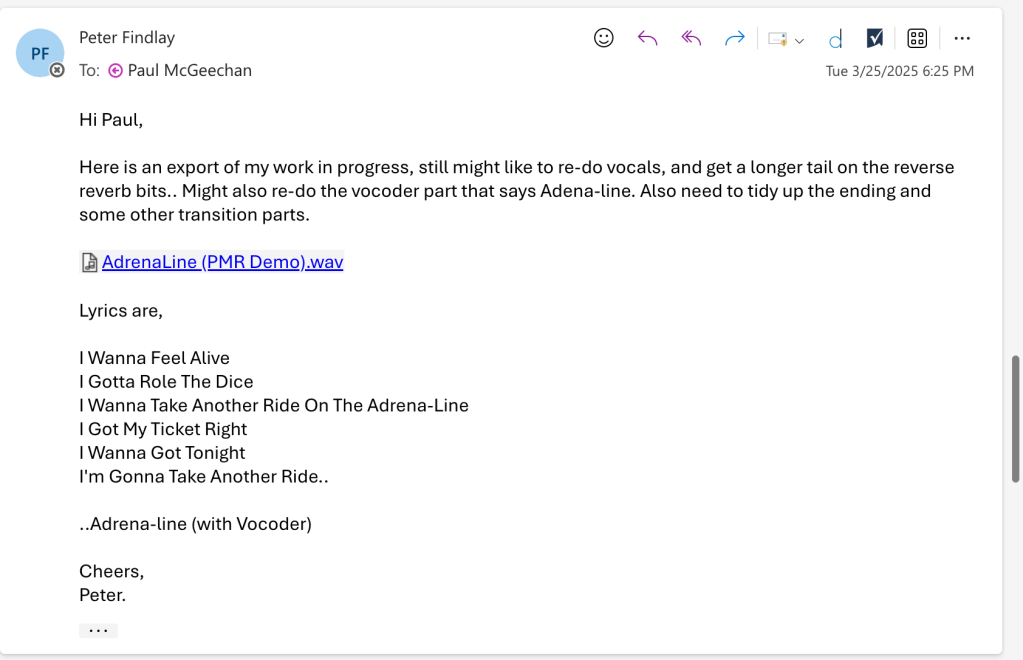This screenshot has height=660, width=1023.
Task: Open the AdrenaLine (PMR Demo).wav link
Action: click(222, 262)
